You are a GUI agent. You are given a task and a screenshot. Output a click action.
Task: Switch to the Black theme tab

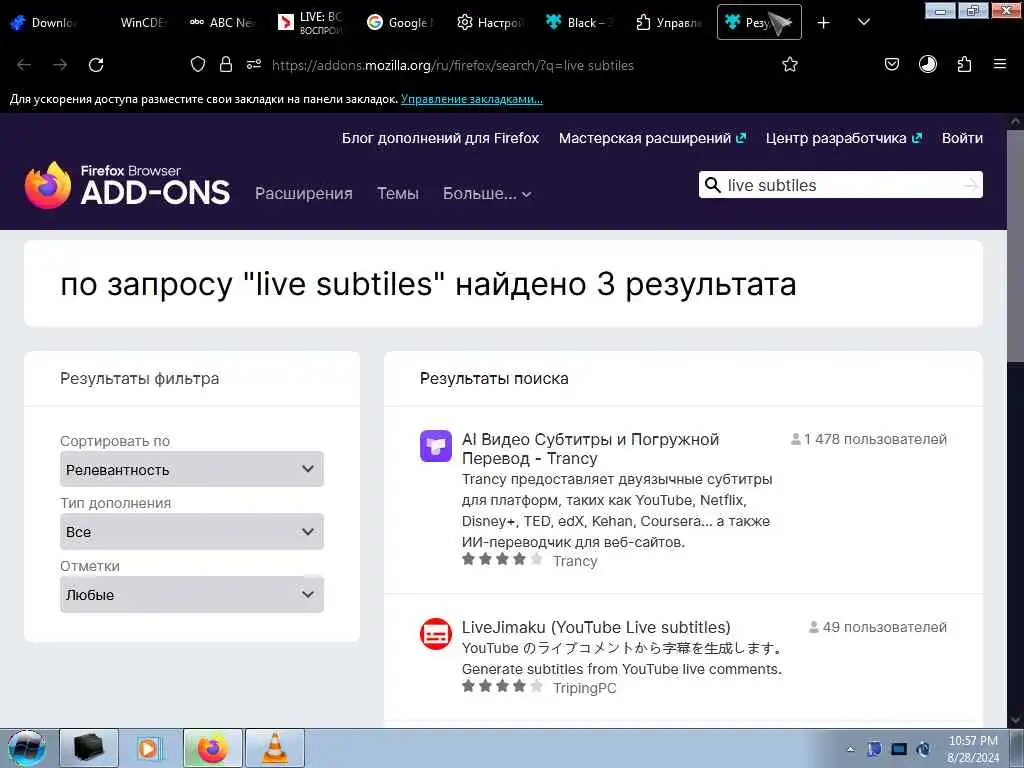(579, 23)
